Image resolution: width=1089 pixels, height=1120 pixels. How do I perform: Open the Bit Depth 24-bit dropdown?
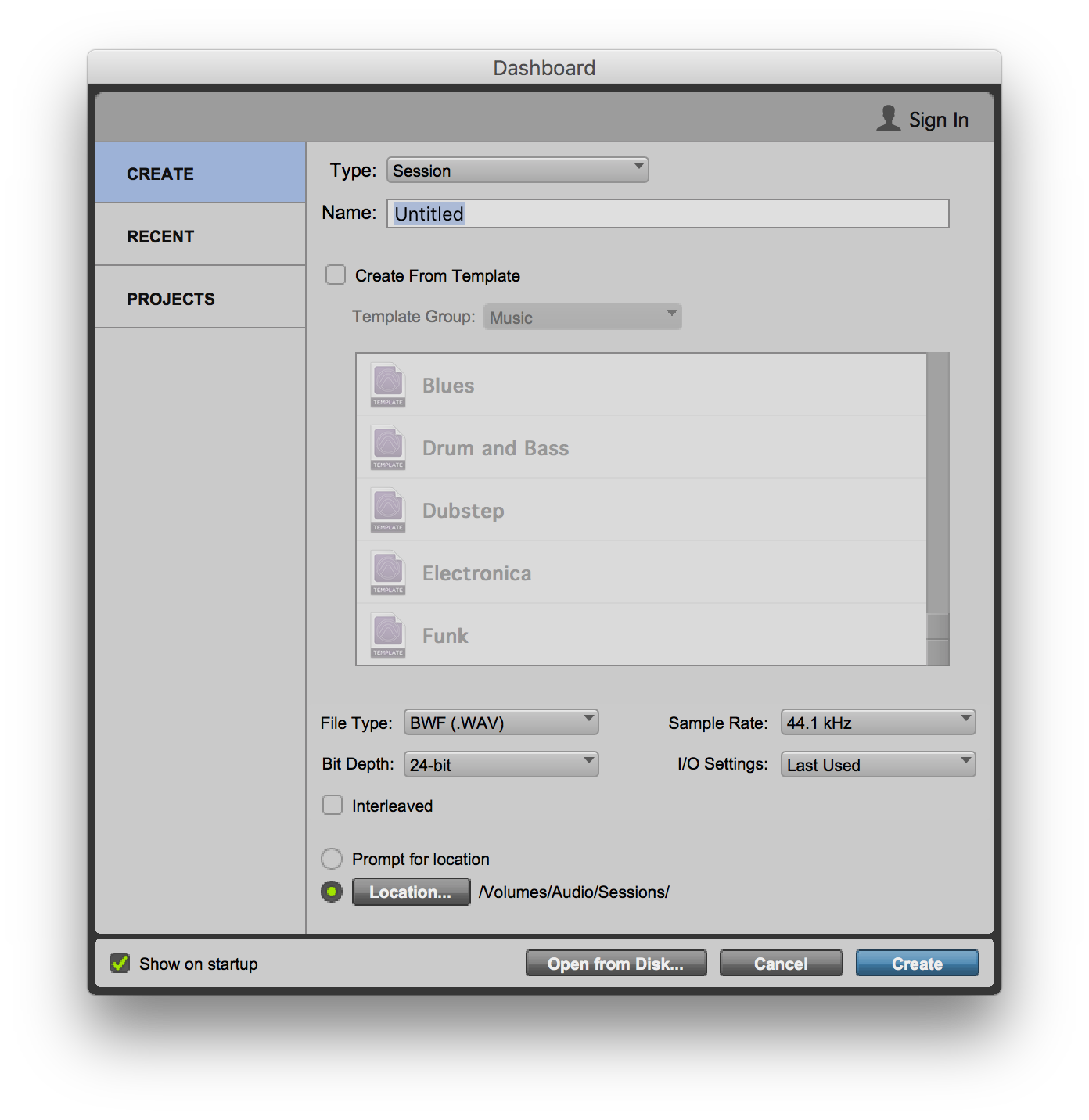[501, 764]
